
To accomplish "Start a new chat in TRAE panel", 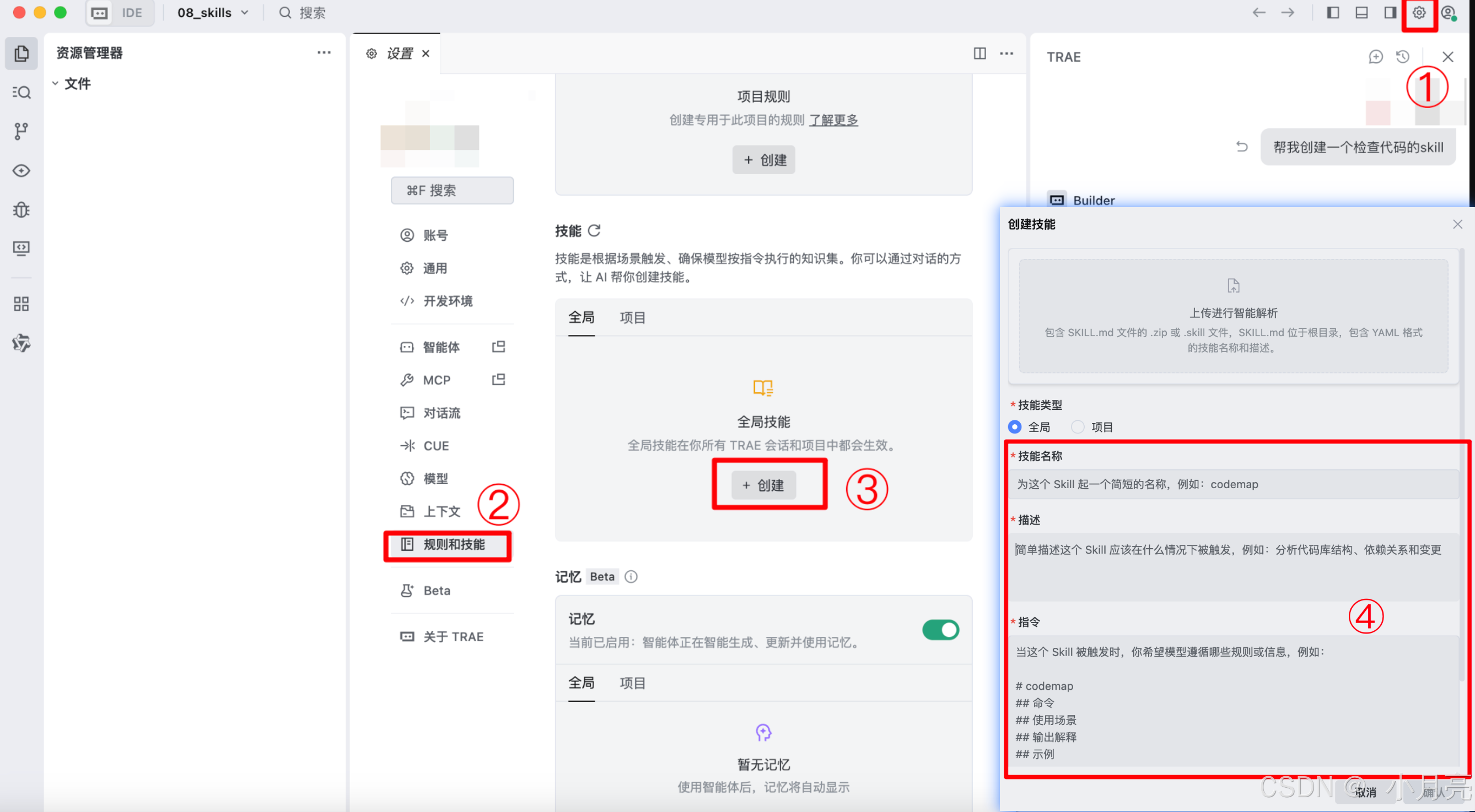I will pos(1376,57).
